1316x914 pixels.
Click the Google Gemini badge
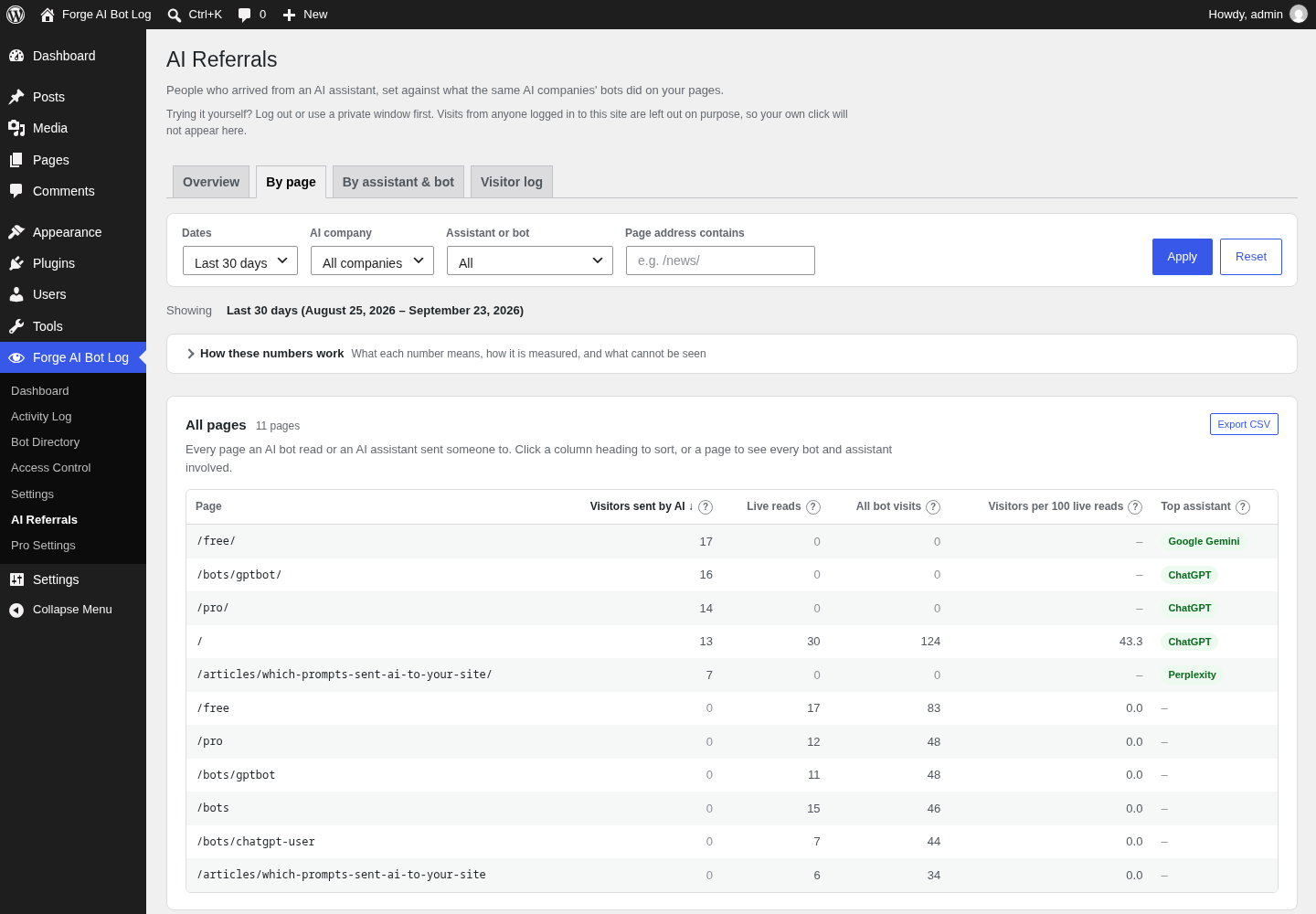point(1204,541)
